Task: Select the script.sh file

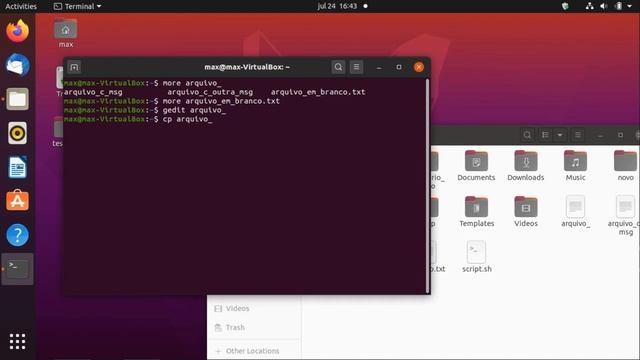Action: point(476,257)
